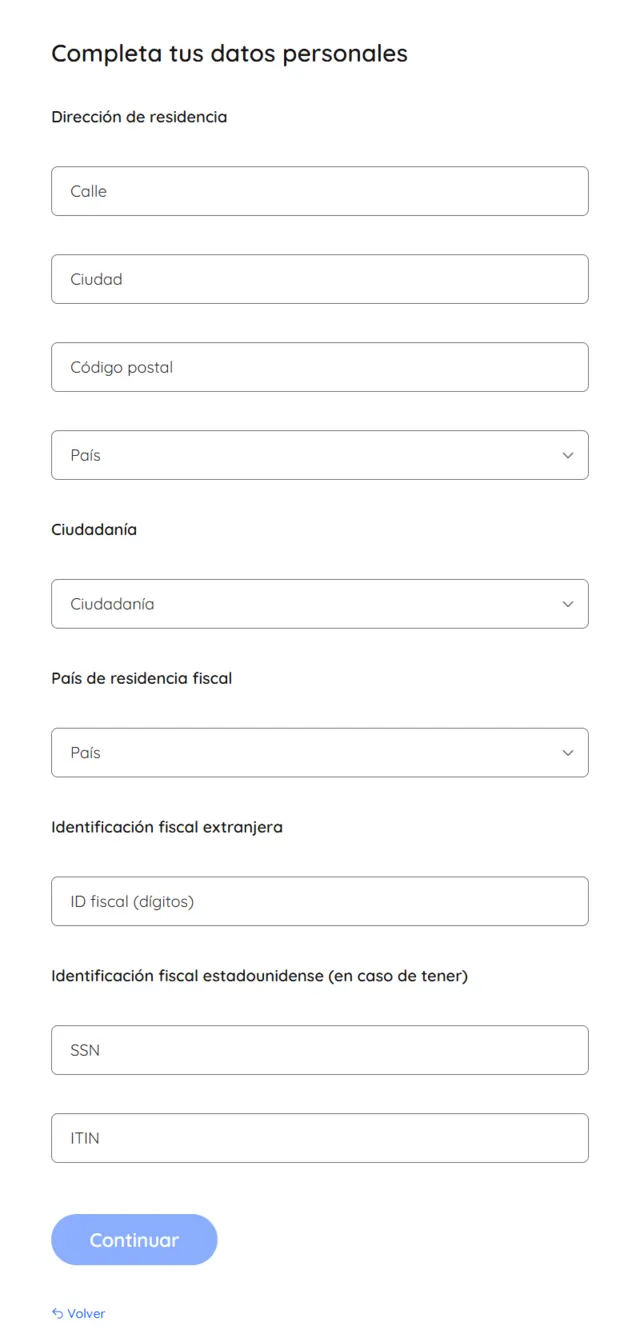Image resolution: width=640 pixels, height=1338 pixels.
Task: Click the Dirección de residencia section heading
Action: (139, 117)
